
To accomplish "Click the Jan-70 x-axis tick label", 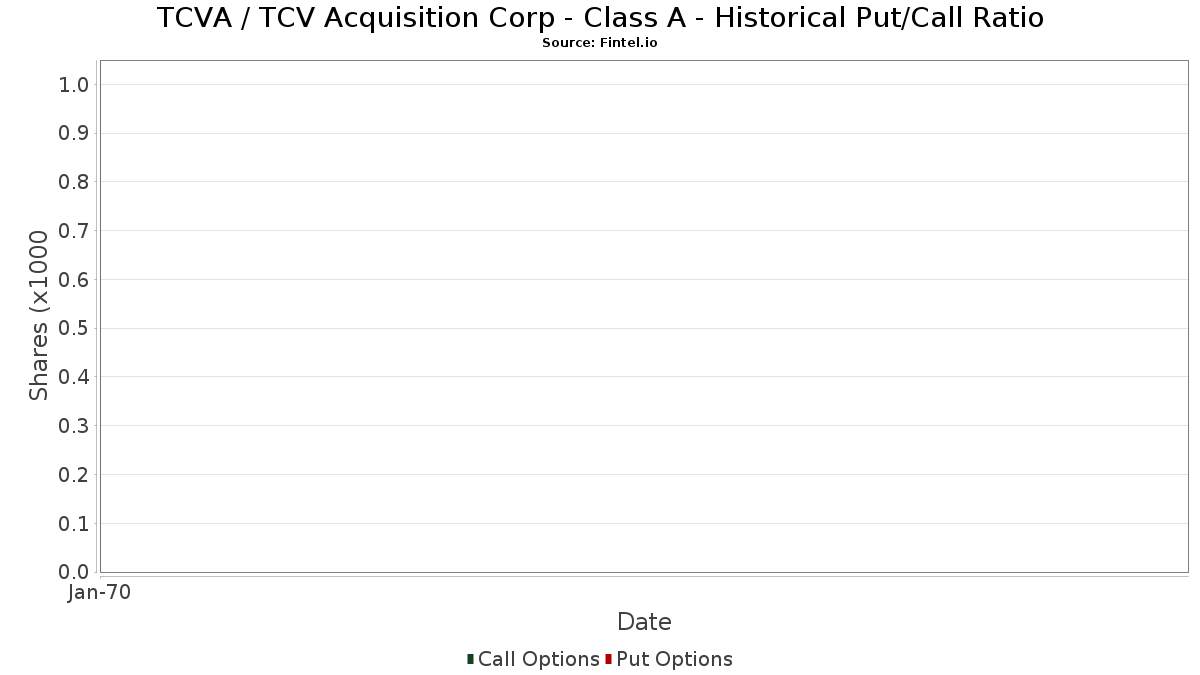I will coord(100,593).
